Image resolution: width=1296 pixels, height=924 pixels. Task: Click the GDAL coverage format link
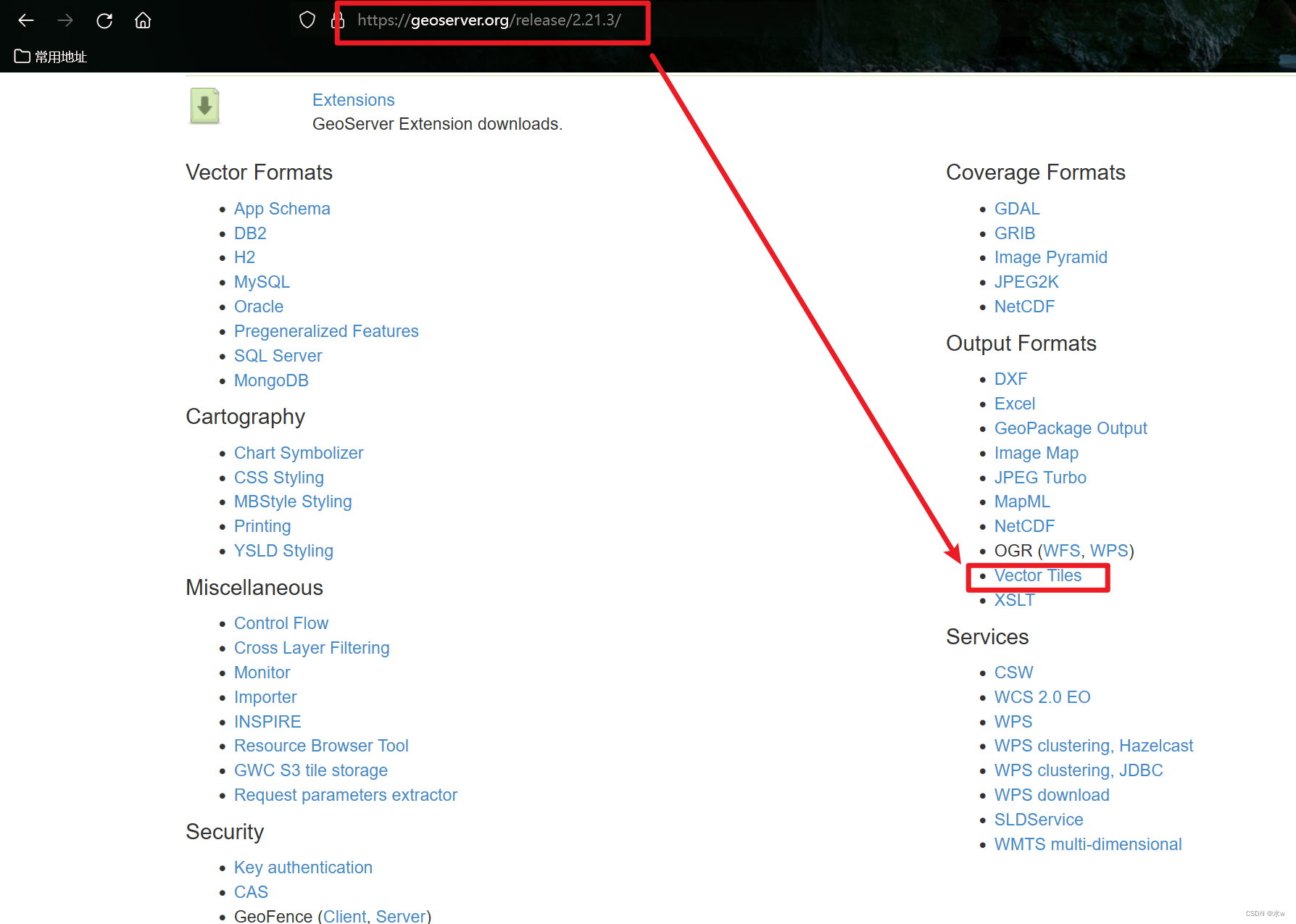click(1017, 209)
